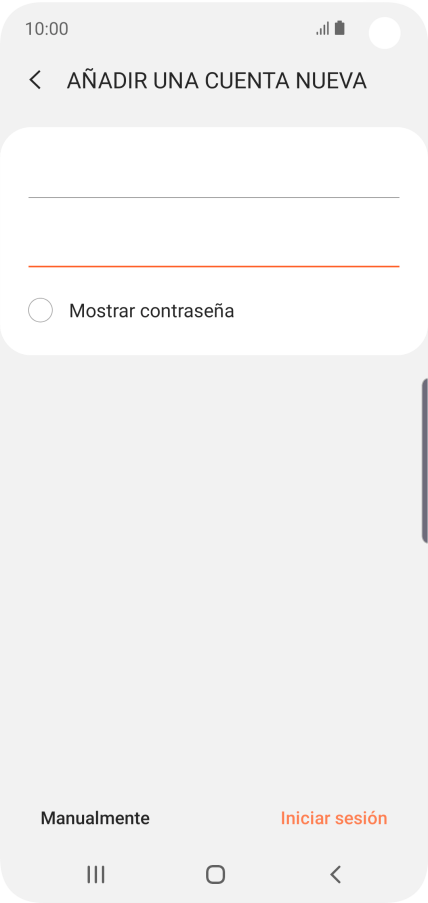Tap the edge panel handle on right side
Image resolution: width=428 pixels, height=903 pixels.
pos(425,461)
